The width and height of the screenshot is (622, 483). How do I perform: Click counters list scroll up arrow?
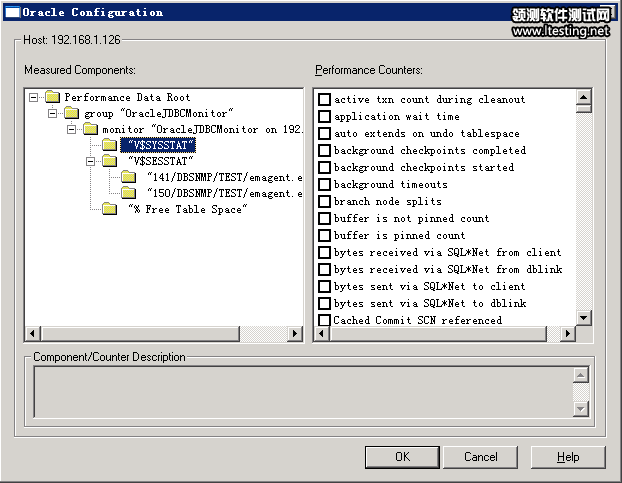(584, 97)
